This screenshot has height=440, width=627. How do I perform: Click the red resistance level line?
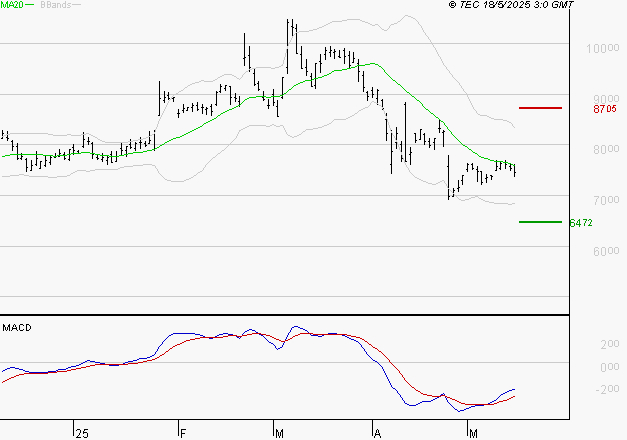point(540,108)
